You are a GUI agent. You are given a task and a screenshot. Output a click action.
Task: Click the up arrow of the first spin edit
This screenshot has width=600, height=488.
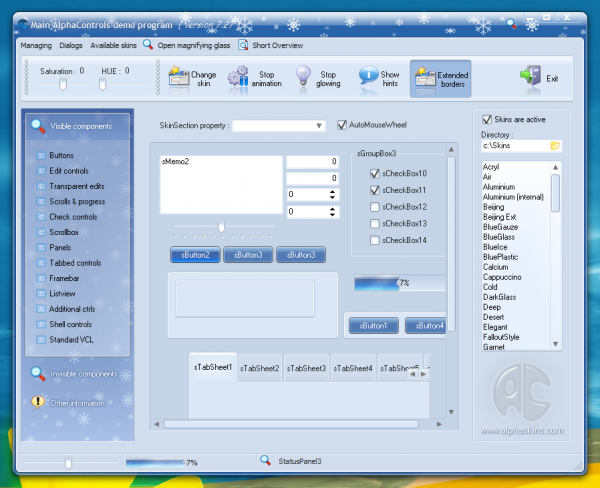click(x=332, y=192)
